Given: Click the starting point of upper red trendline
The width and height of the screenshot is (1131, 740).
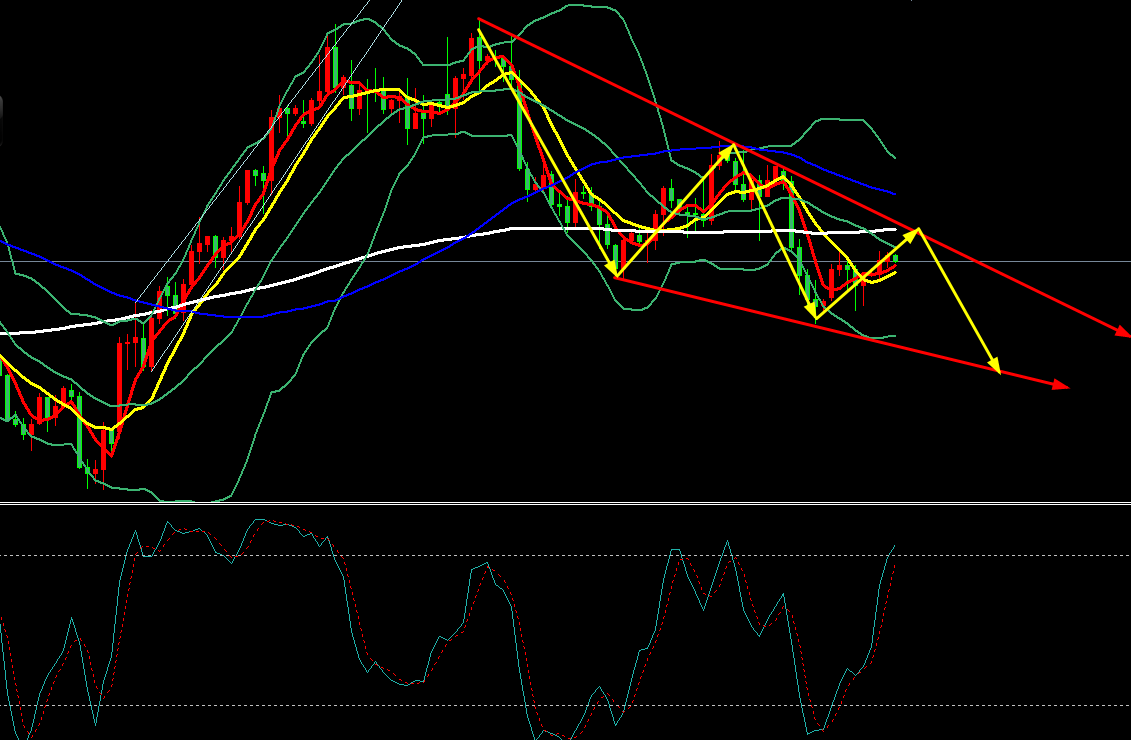Looking at the screenshot, I should (480, 20).
